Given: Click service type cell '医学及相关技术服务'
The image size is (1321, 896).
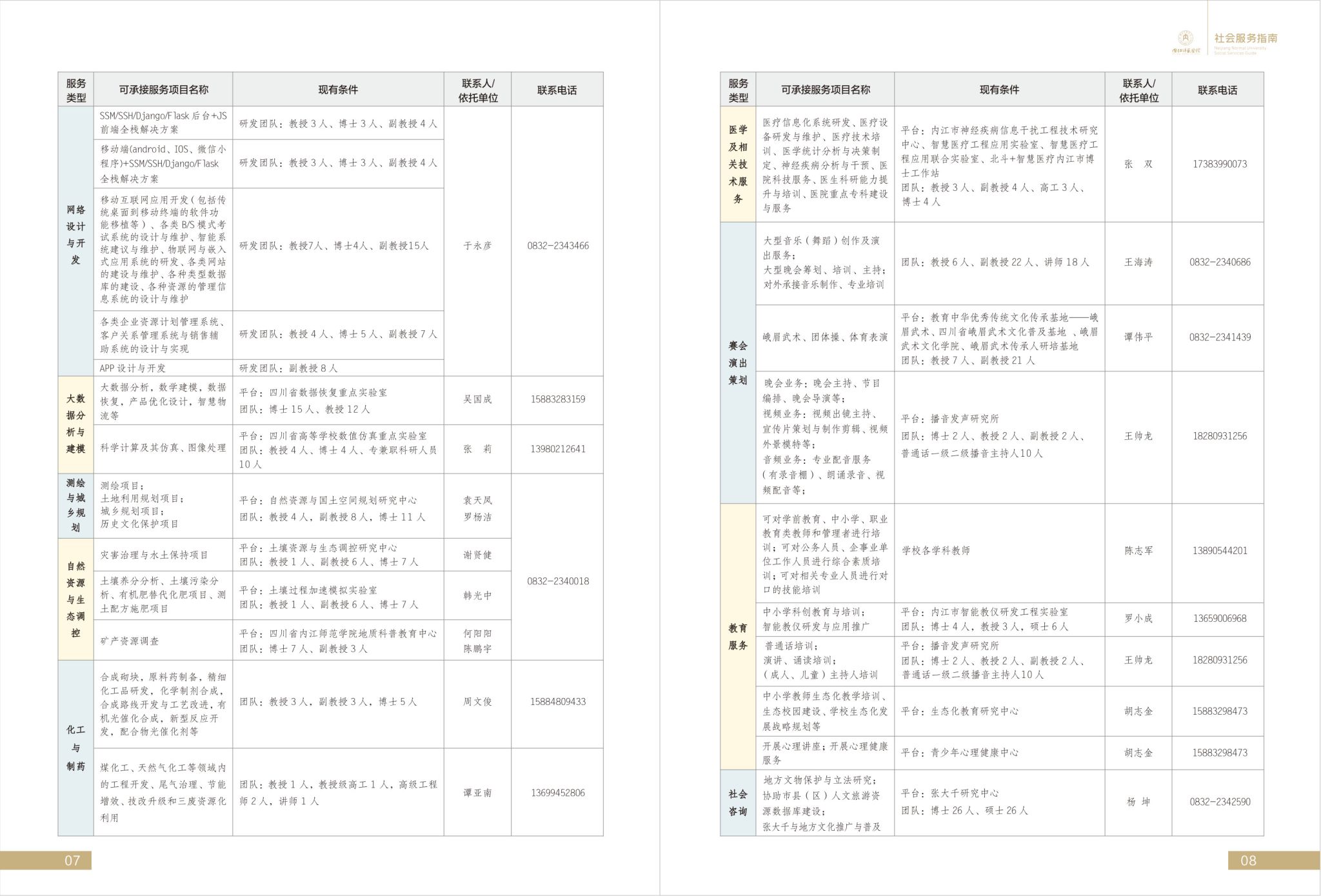Looking at the screenshot, I should coord(738,164).
